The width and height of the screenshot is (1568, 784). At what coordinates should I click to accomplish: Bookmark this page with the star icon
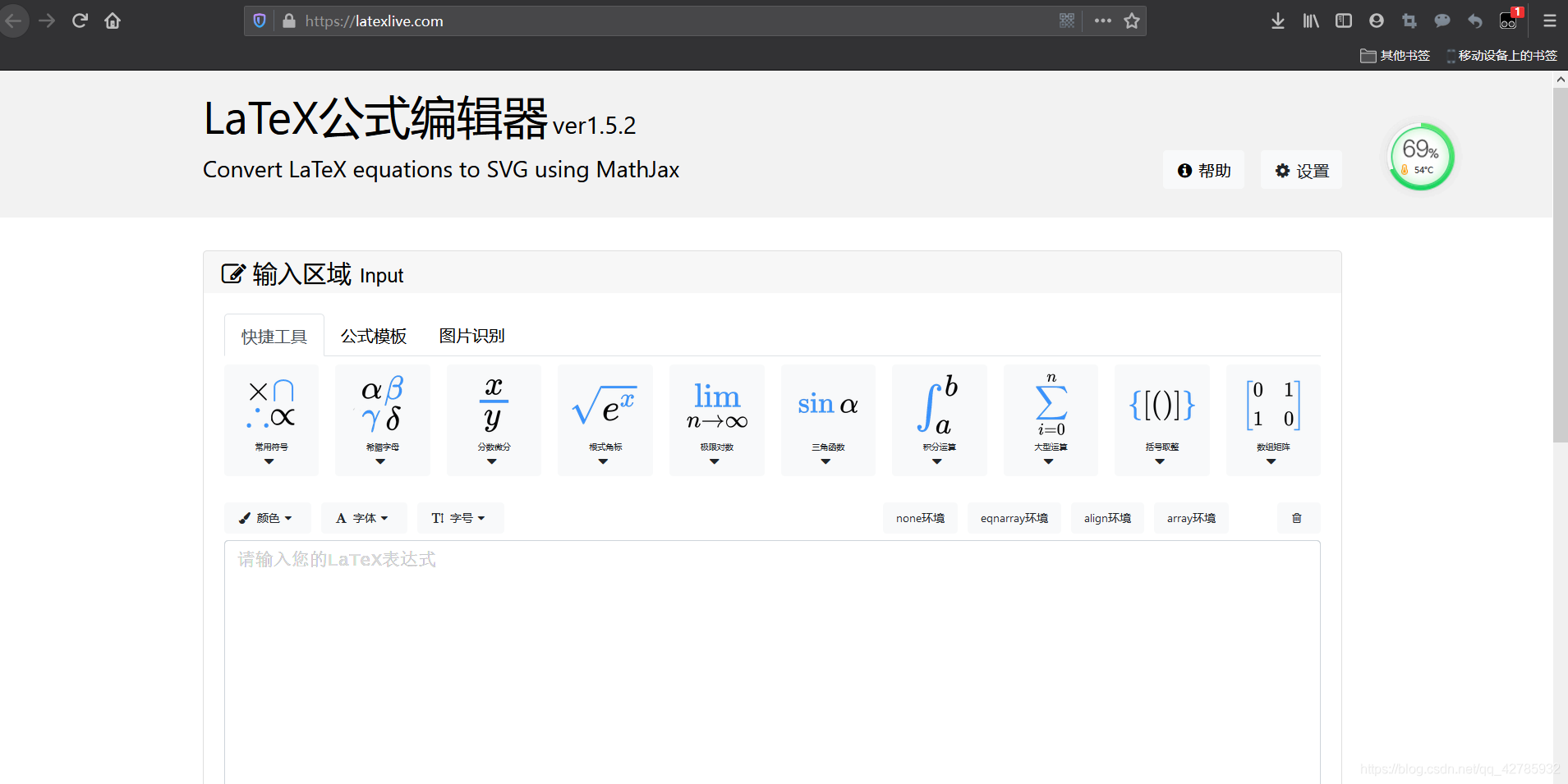[x=1132, y=21]
